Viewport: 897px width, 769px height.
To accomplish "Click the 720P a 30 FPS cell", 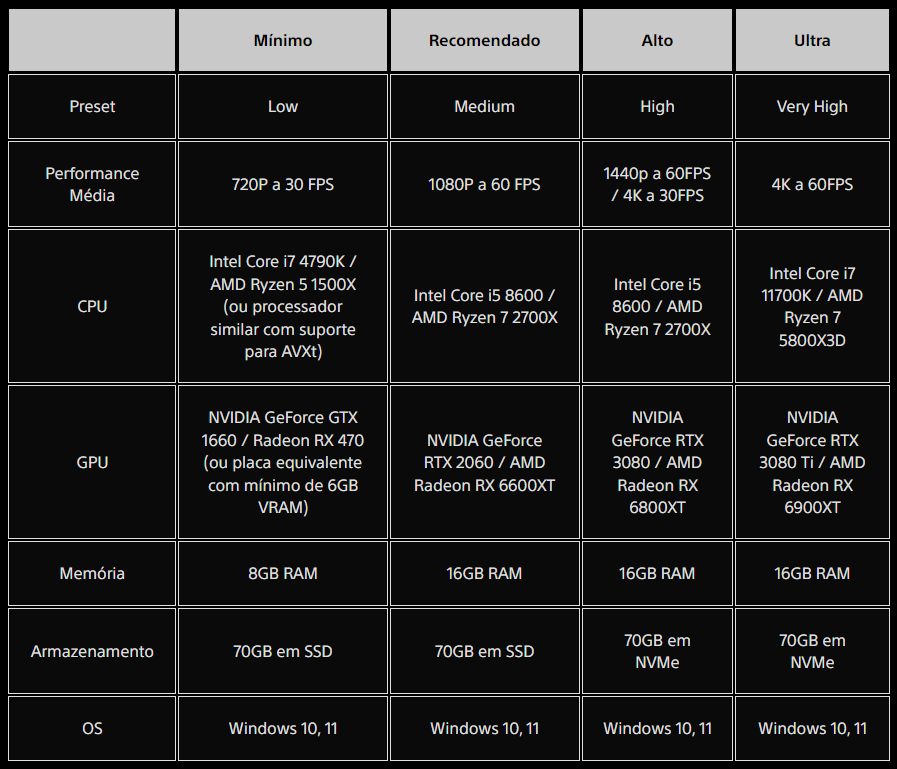I will (x=283, y=184).
